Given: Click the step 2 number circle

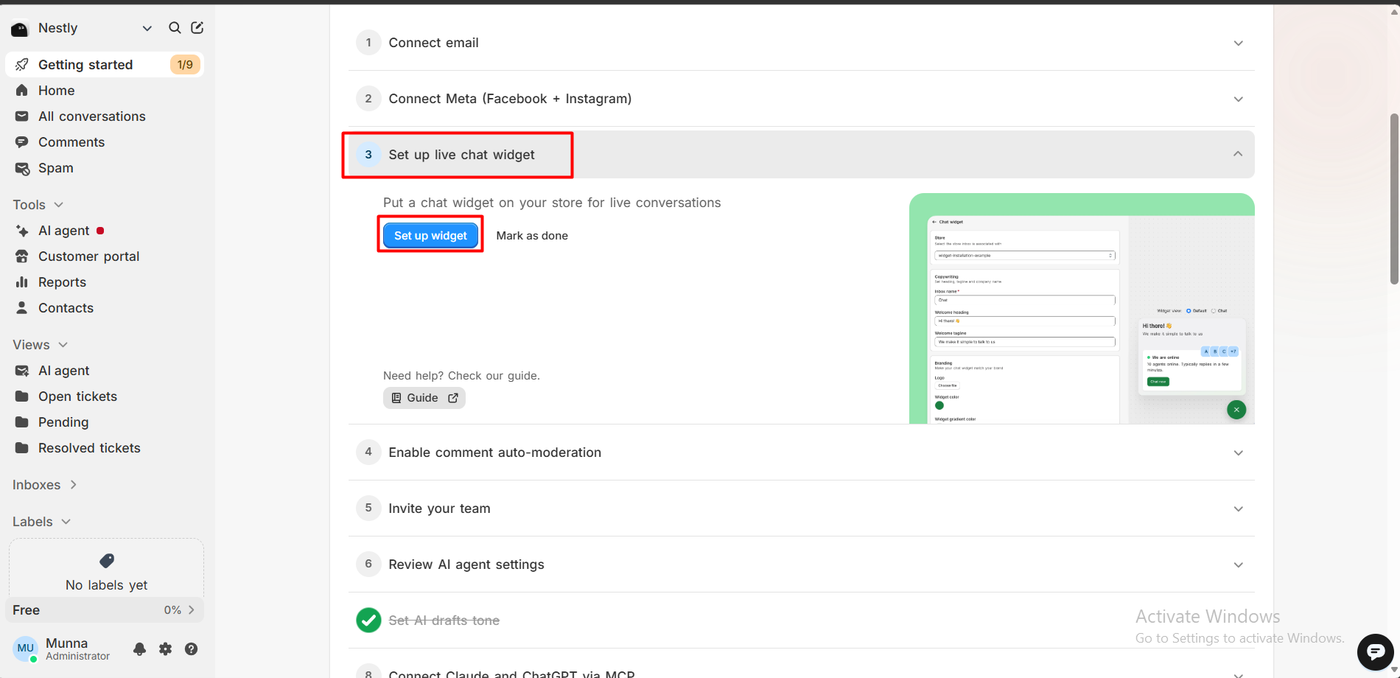Looking at the screenshot, I should point(368,99).
